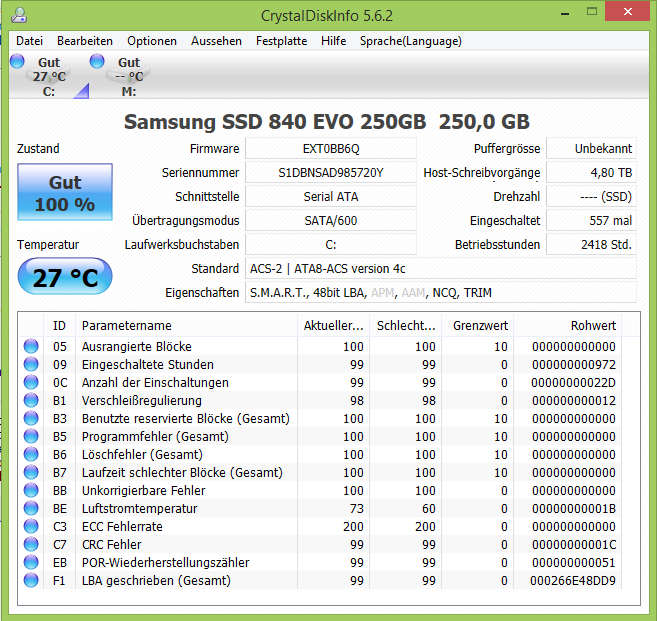The image size is (657, 621).
Task: Click the Übertragungsmodus field SATA/600
Action: pos(331,220)
